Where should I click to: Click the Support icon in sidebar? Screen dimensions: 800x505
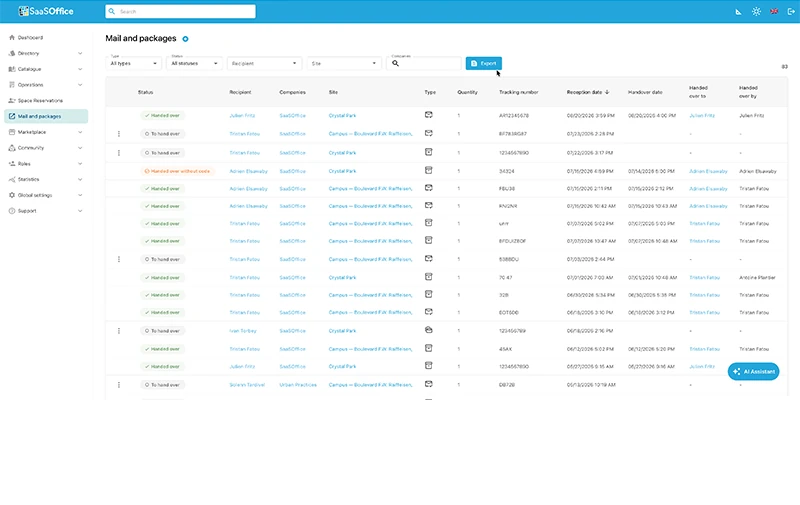point(12,211)
